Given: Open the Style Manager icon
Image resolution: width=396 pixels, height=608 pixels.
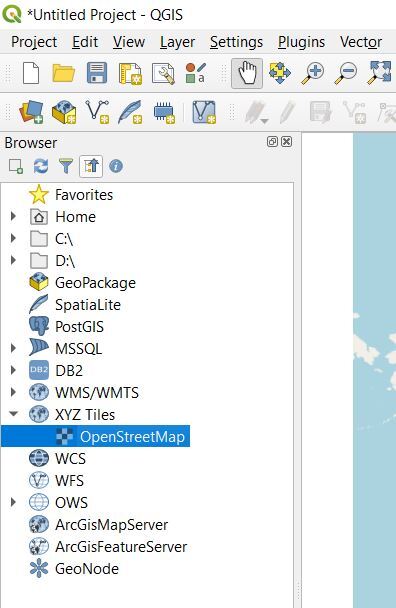Looking at the screenshot, I should point(195,73).
